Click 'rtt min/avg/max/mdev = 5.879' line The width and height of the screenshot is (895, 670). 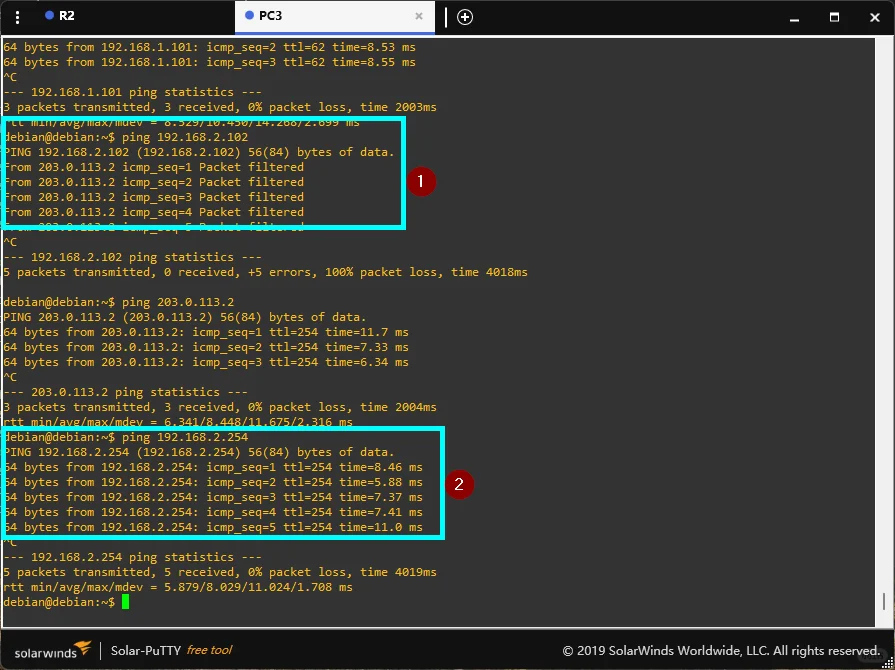click(x=178, y=587)
